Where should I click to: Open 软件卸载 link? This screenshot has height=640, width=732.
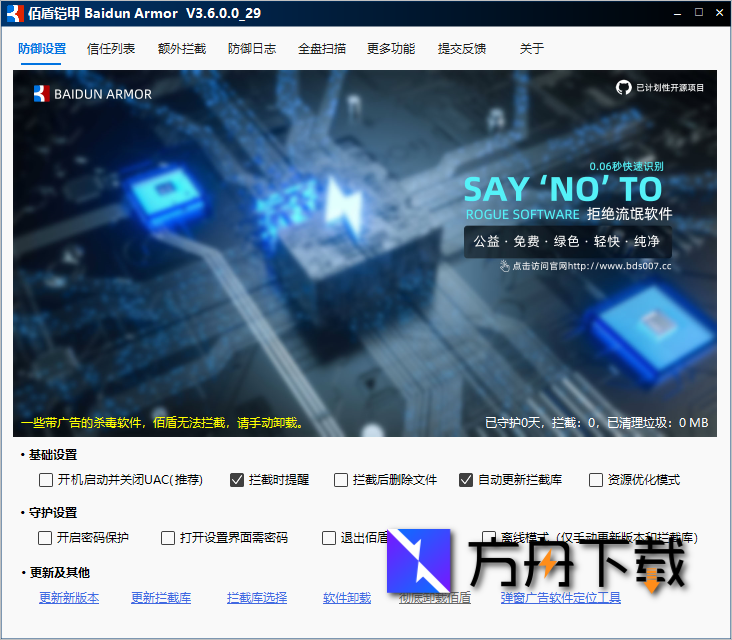(347, 598)
